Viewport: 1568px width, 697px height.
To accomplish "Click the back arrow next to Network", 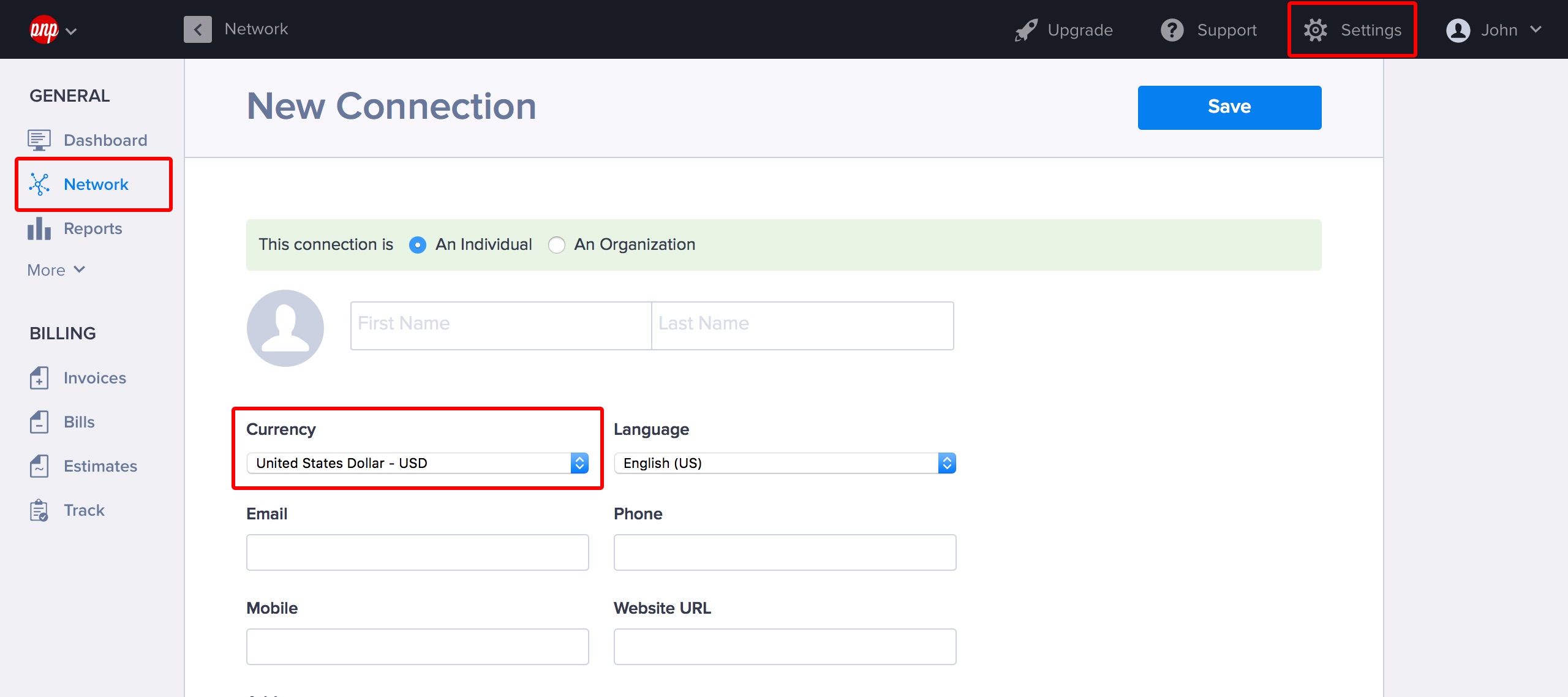I will (x=198, y=29).
